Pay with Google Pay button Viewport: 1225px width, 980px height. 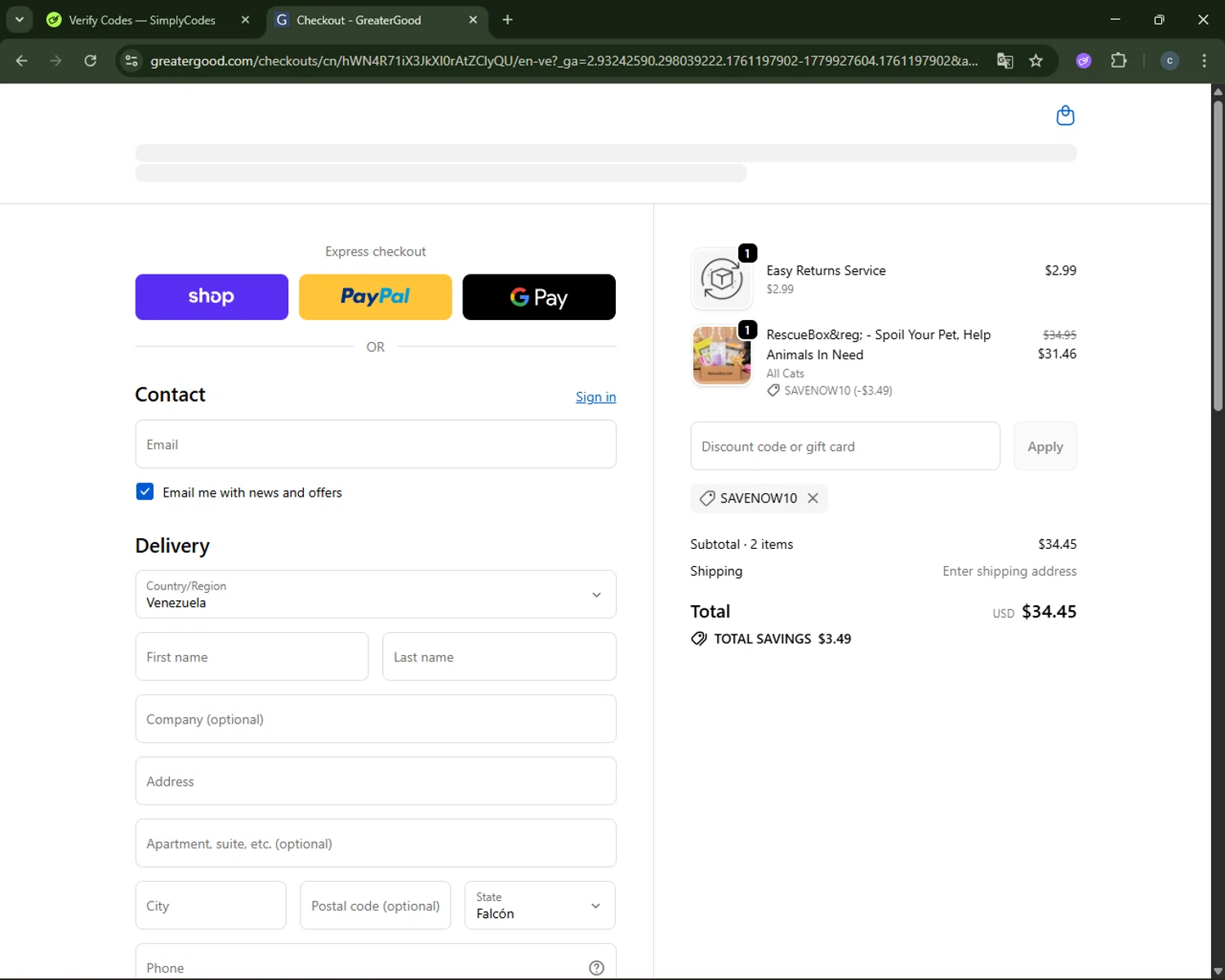coord(539,297)
